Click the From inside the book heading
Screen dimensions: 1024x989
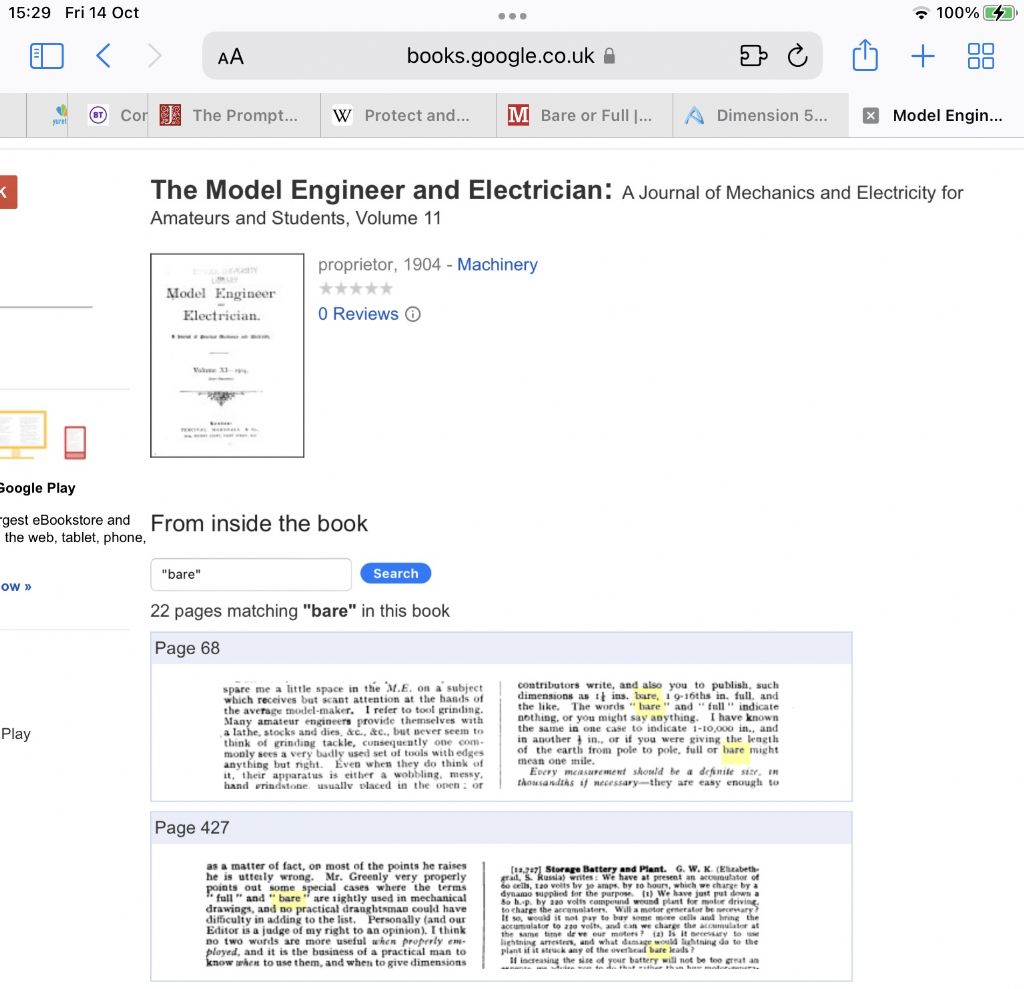259,523
